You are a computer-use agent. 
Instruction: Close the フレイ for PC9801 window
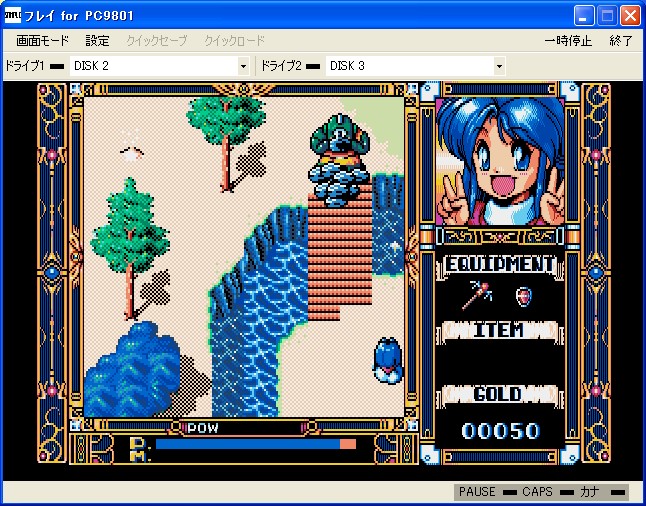click(x=630, y=16)
